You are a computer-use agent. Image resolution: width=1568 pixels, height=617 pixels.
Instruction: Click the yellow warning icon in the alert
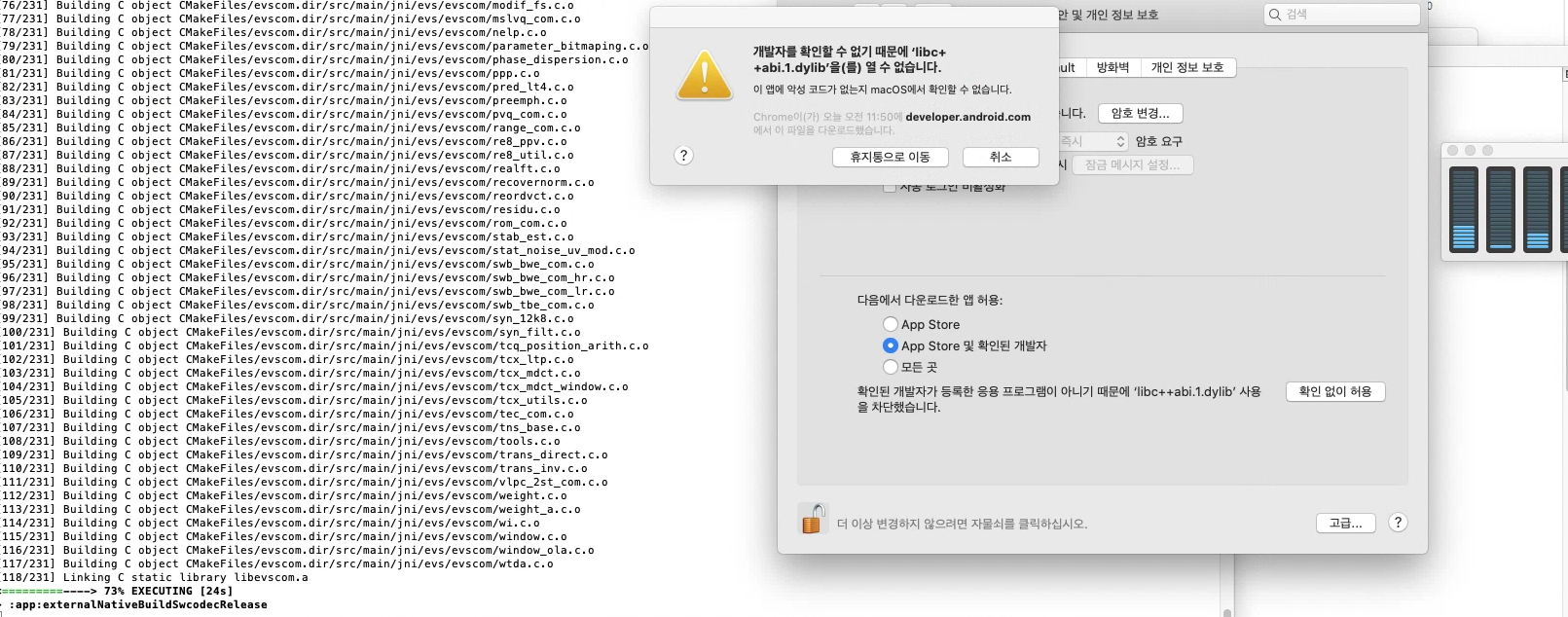tap(704, 75)
